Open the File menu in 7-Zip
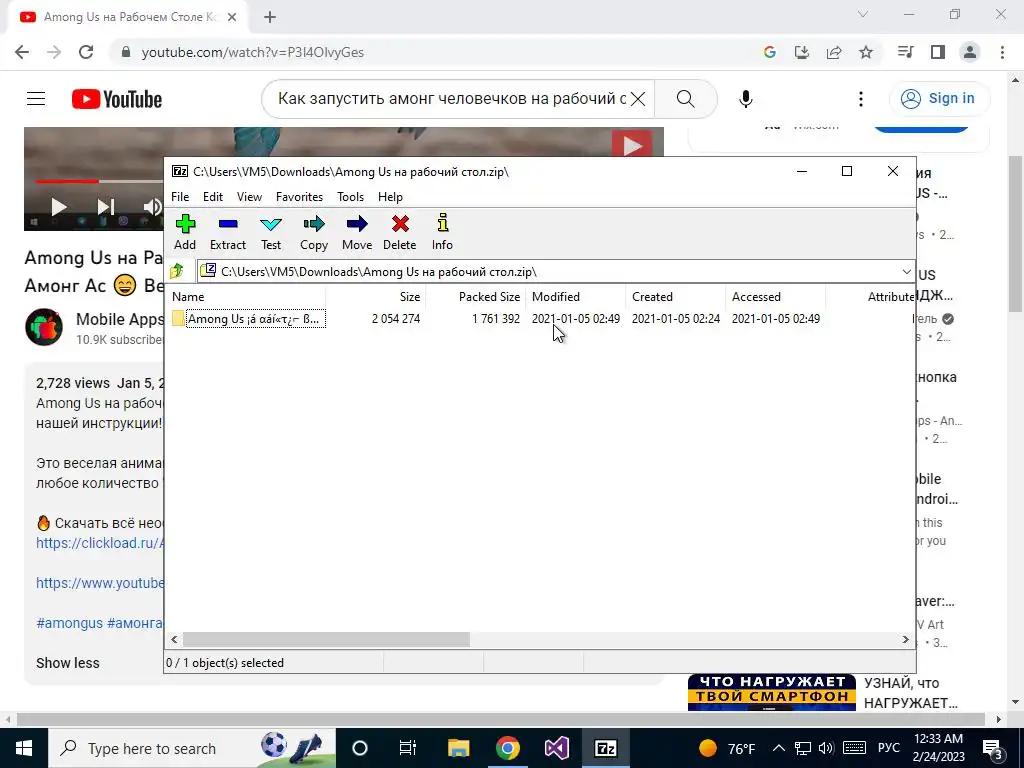Viewport: 1024px width, 768px height. [180, 197]
